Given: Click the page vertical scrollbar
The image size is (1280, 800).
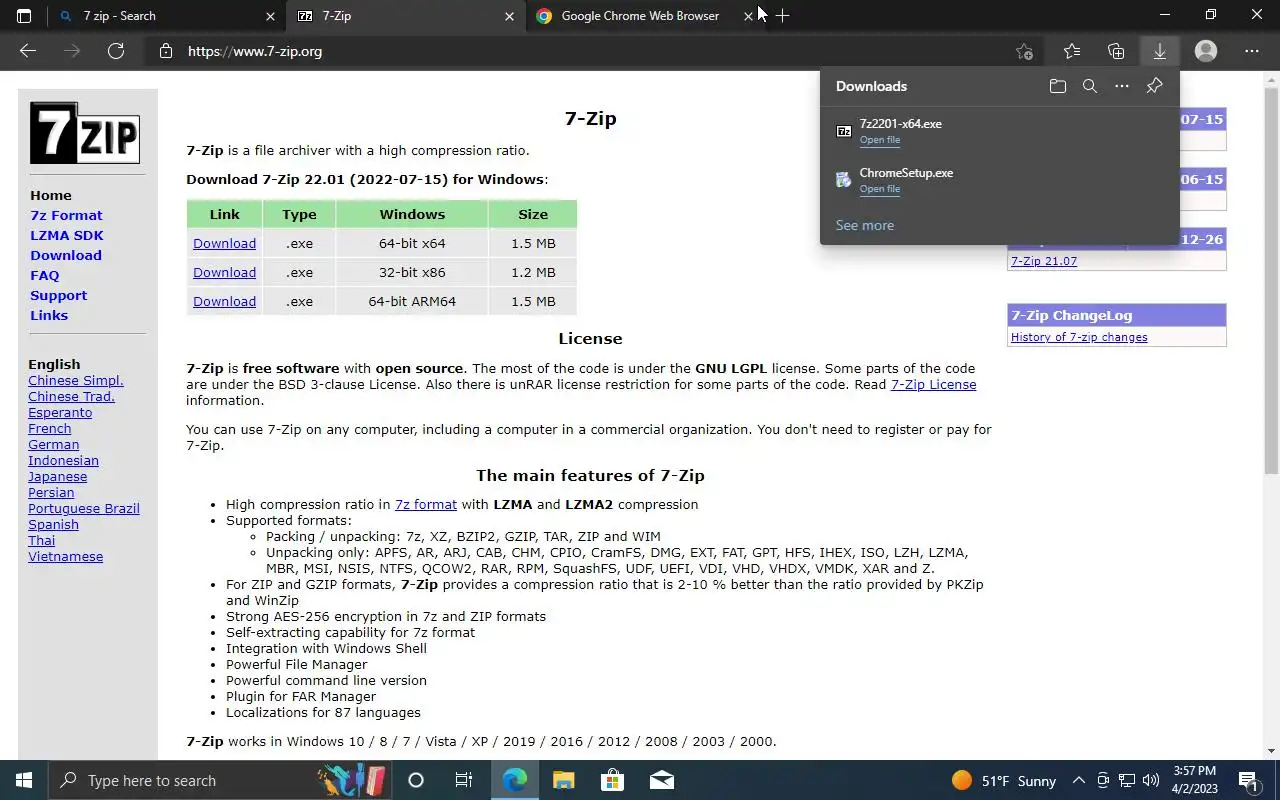Looking at the screenshot, I should point(1271,280).
